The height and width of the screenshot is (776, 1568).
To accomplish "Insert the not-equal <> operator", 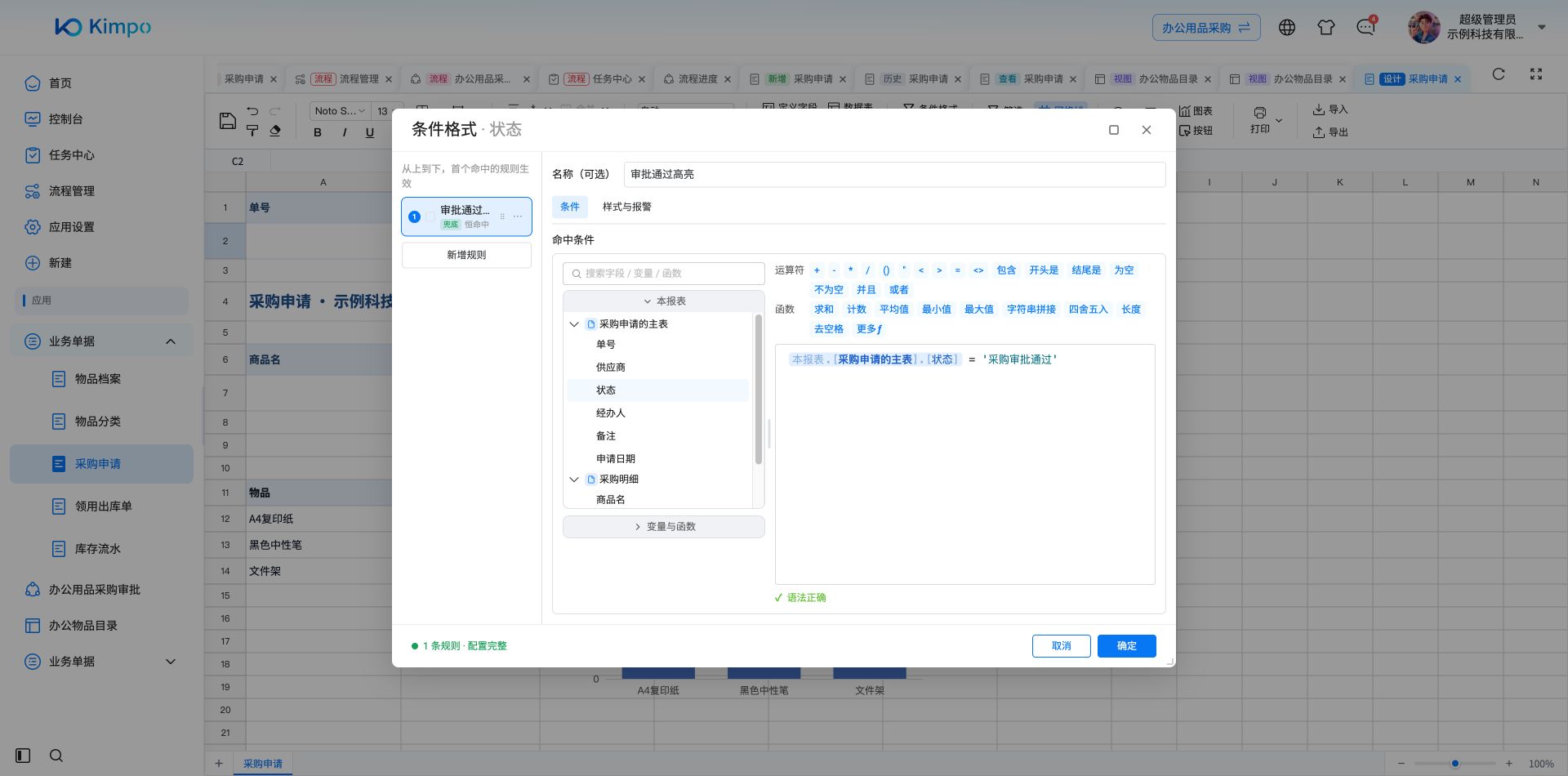I will 978,270.
